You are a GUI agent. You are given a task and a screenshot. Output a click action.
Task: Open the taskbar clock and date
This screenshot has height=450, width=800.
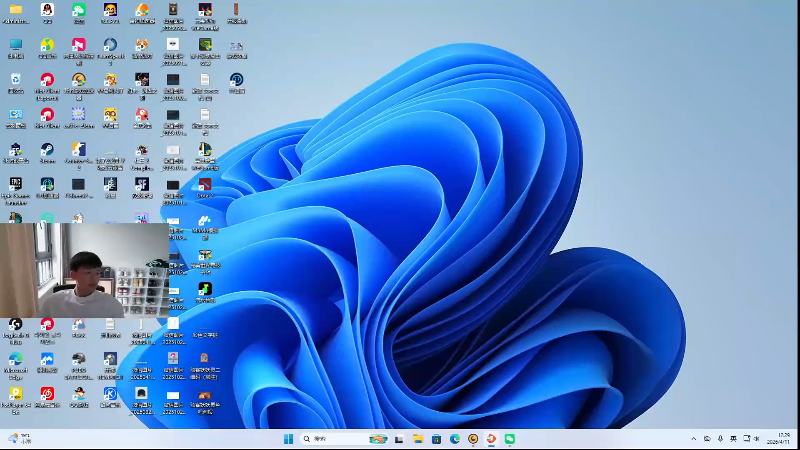(783, 439)
